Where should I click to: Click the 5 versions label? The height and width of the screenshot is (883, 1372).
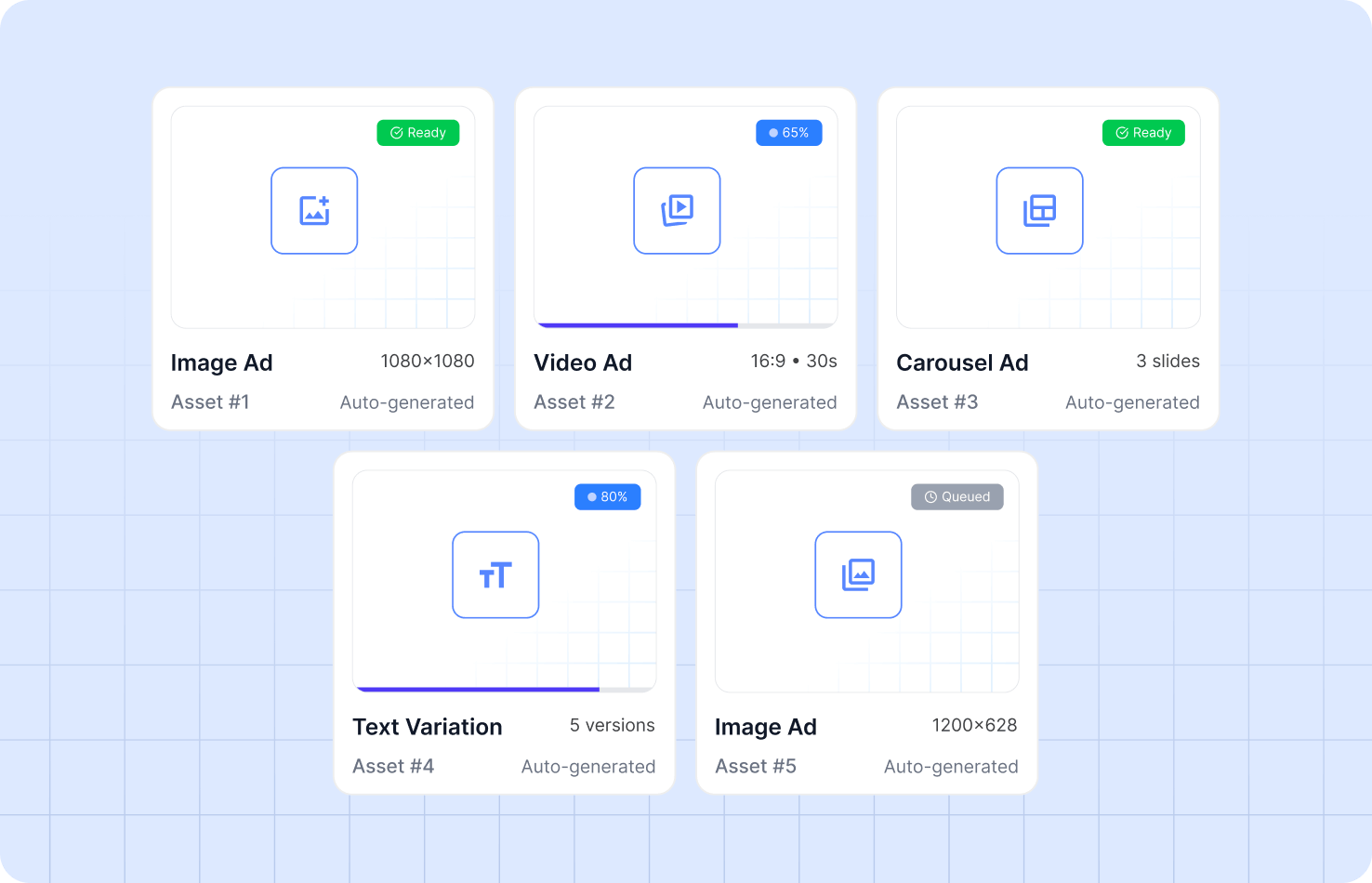(x=612, y=726)
